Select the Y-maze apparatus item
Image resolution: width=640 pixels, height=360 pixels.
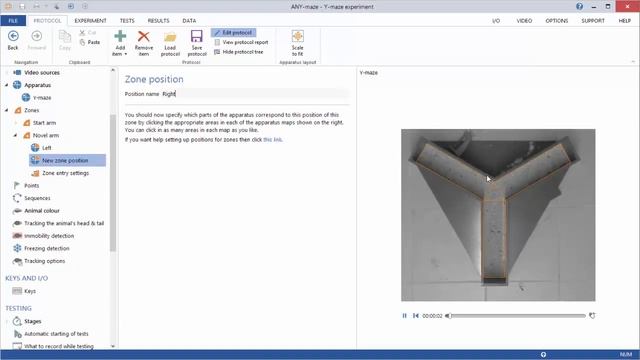37,98
